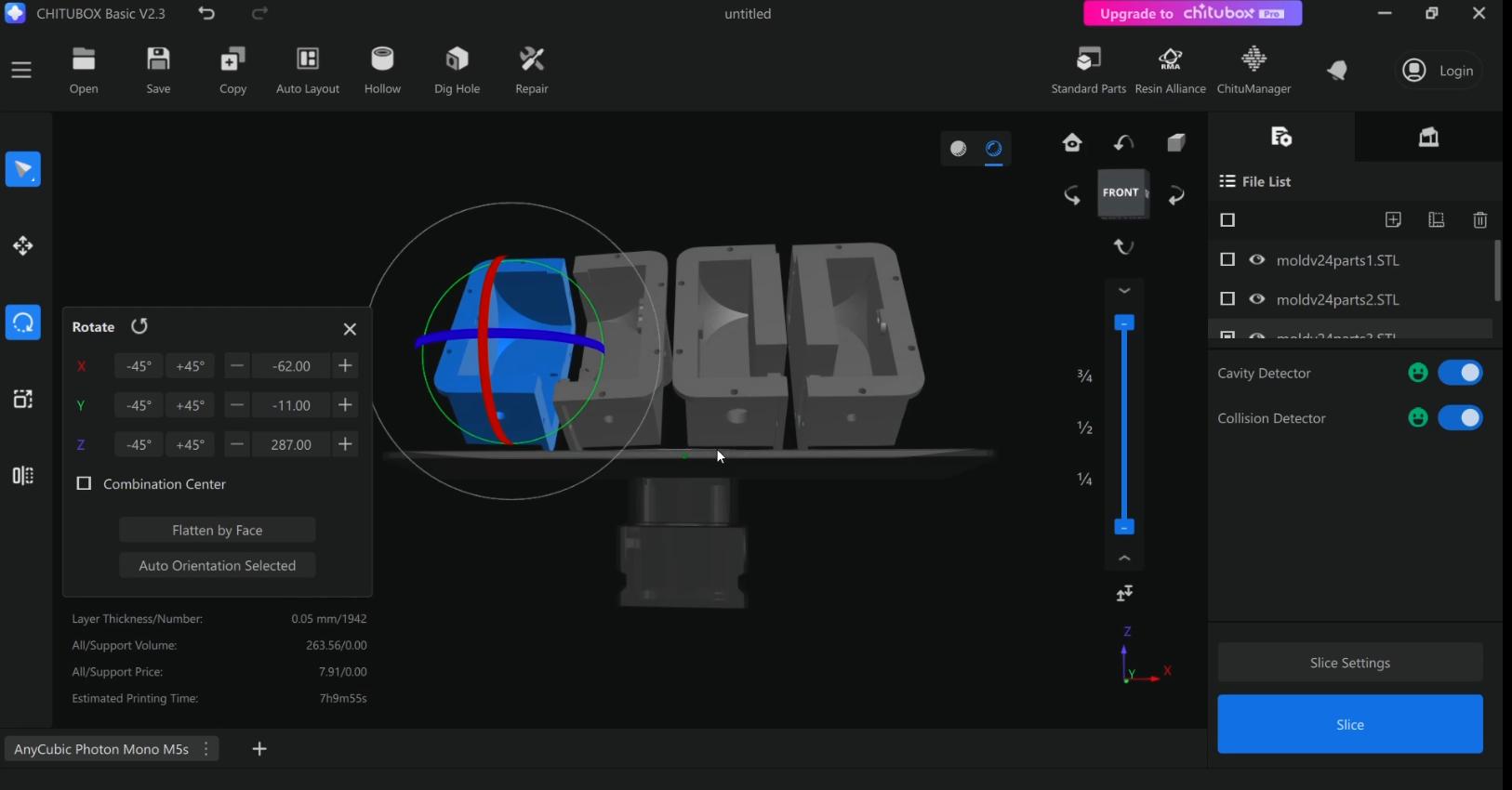Open notifications bell

point(1337,70)
